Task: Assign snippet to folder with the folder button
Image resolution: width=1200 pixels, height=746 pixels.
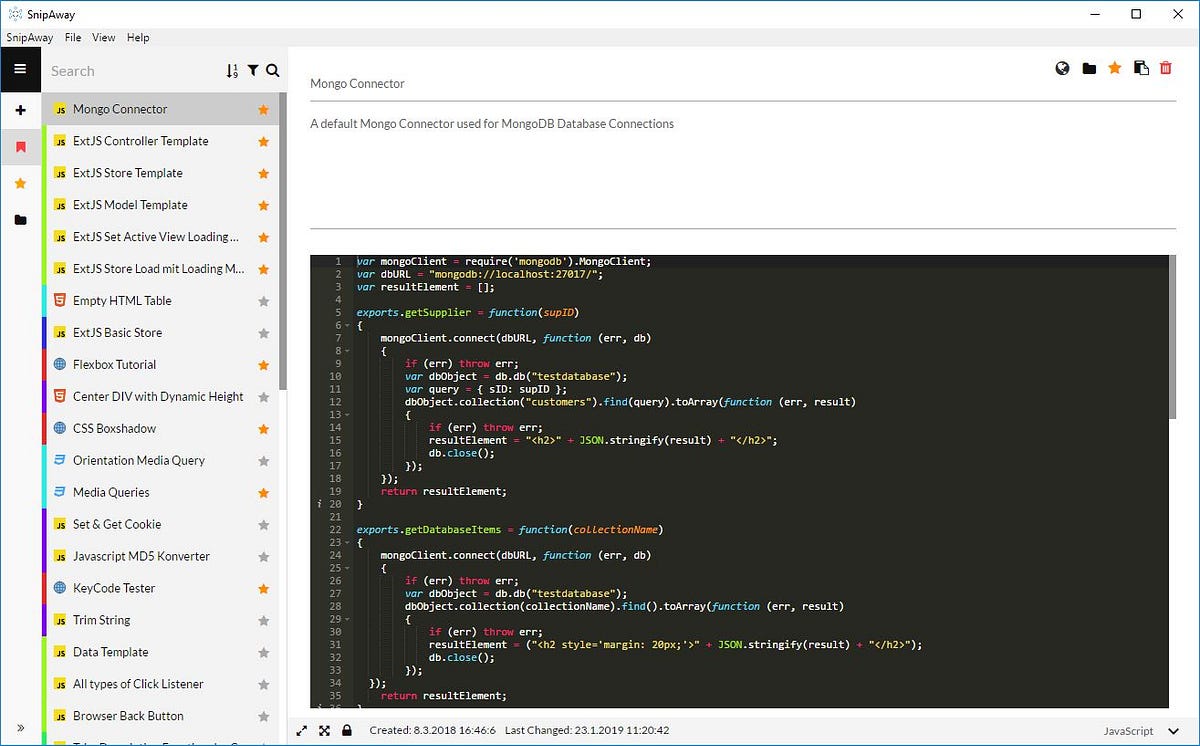Action: pyautogui.click(x=1088, y=68)
